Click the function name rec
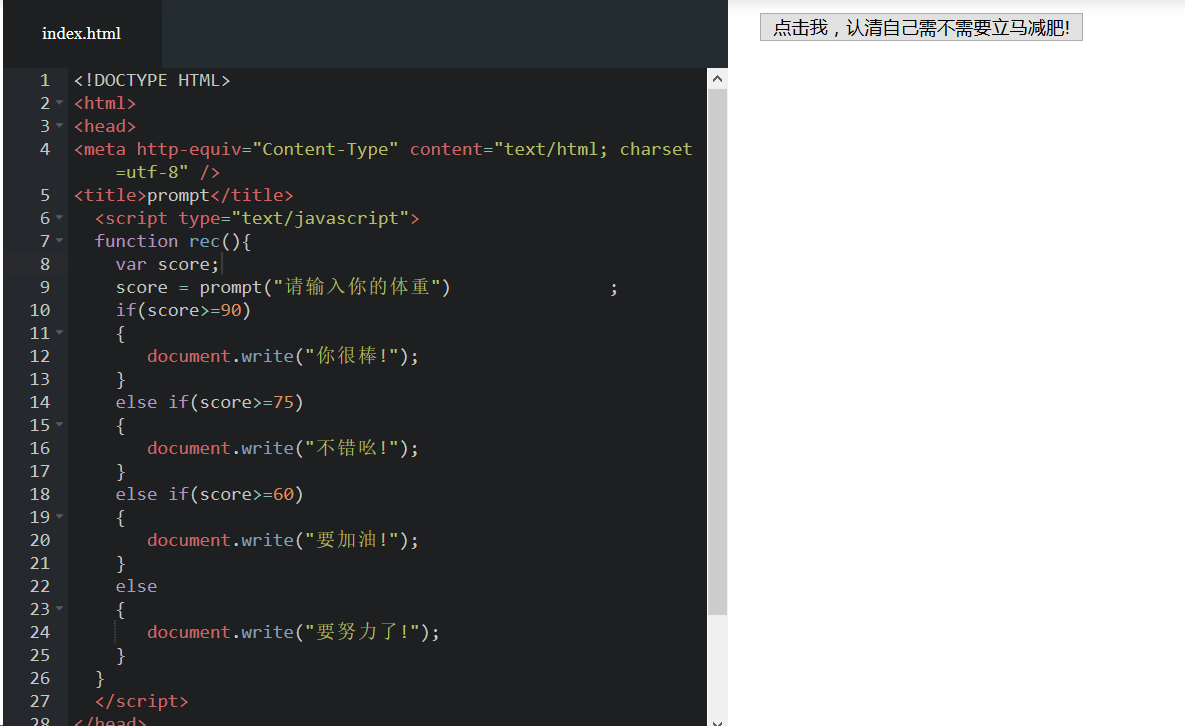 (x=204, y=241)
